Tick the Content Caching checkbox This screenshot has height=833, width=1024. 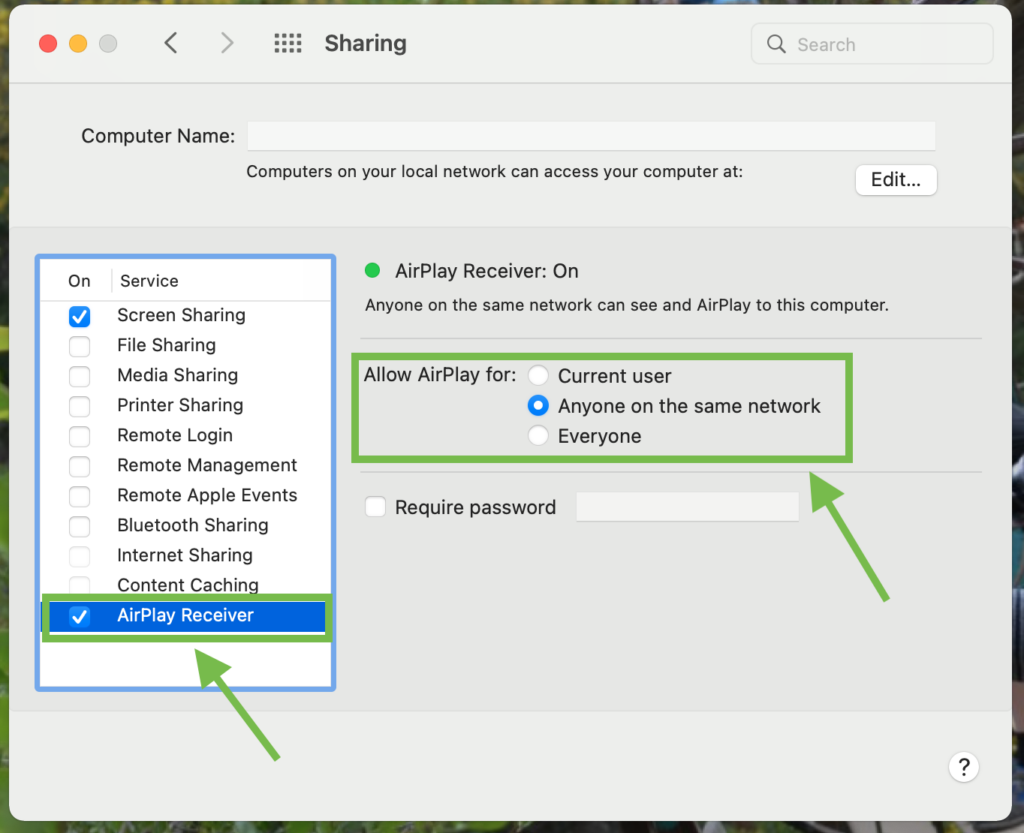[x=80, y=585]
